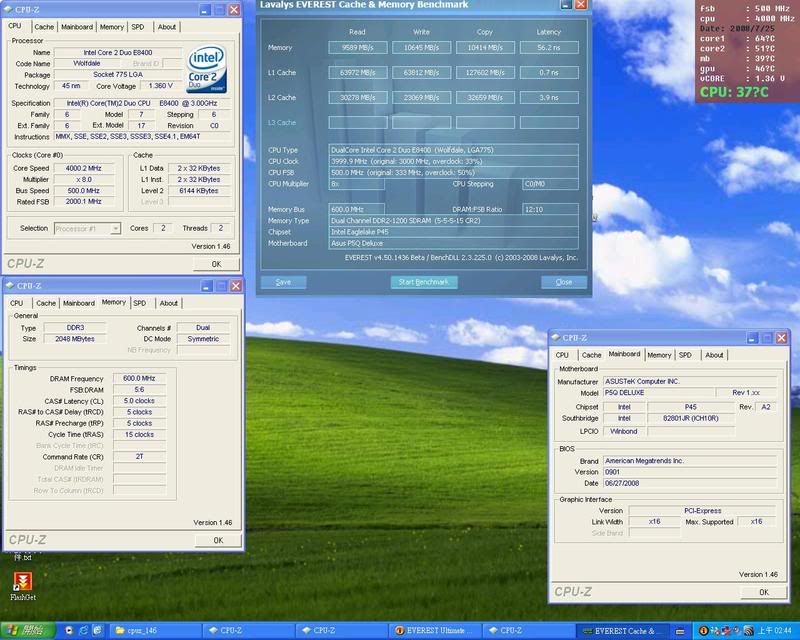Click Start Benchmark in EVEREST

(x=423, y=282)
